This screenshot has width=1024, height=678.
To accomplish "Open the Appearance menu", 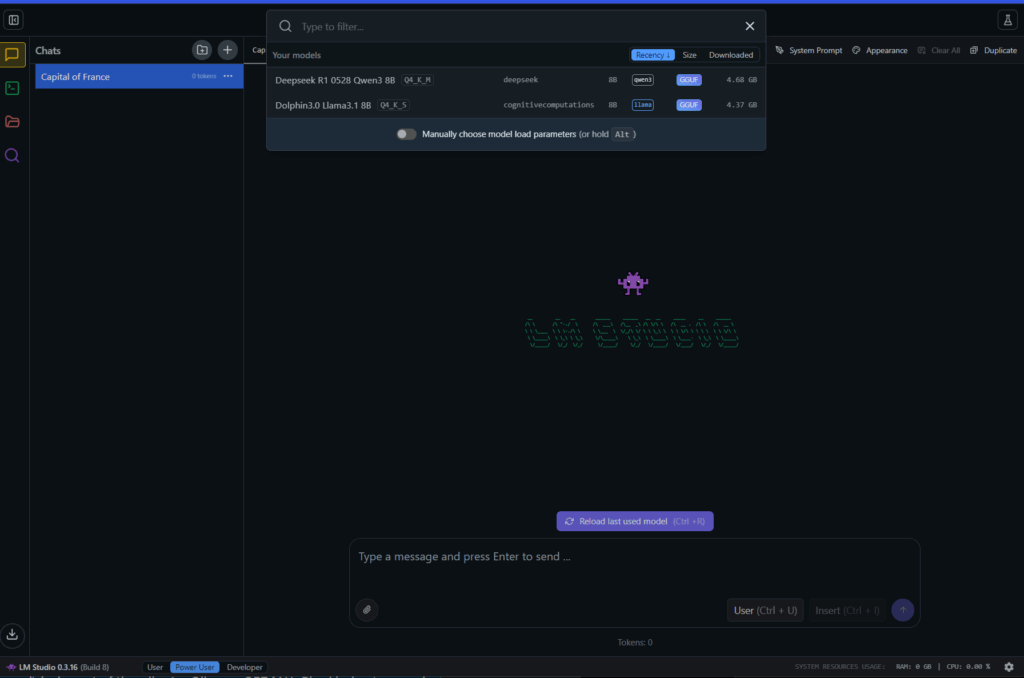I will pyautogui.click(x=880, y=50).
